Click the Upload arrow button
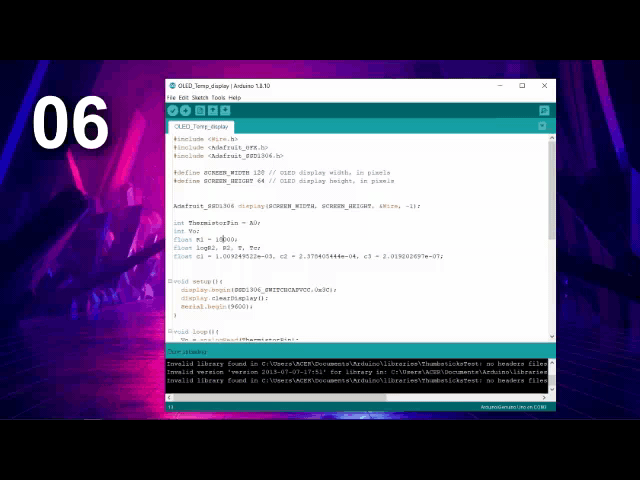This screenshot has width=640, height=480. click(186, 111)
